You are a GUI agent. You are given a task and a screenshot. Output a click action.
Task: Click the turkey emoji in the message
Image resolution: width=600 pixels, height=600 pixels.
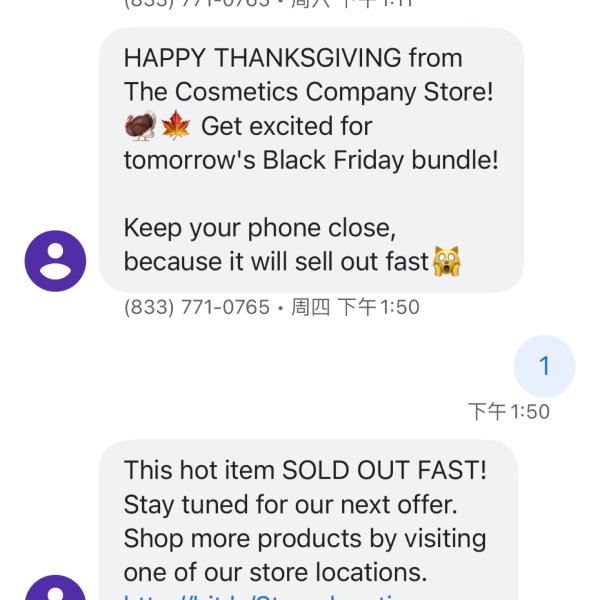(140, 126)
